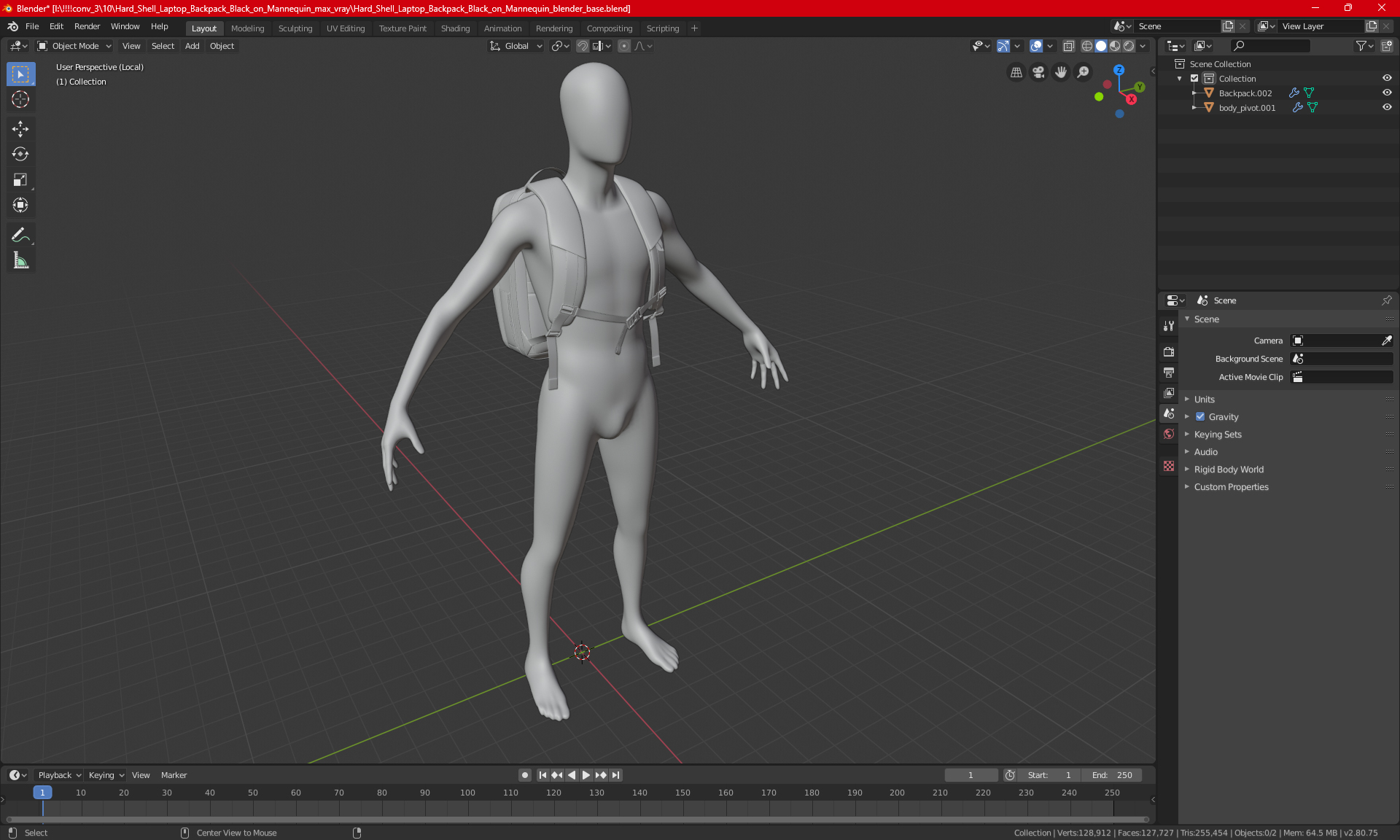Viewport: 1400px width, 840px height.
Task: Open Playback dropdown in timeline
Action: point(60,775)
